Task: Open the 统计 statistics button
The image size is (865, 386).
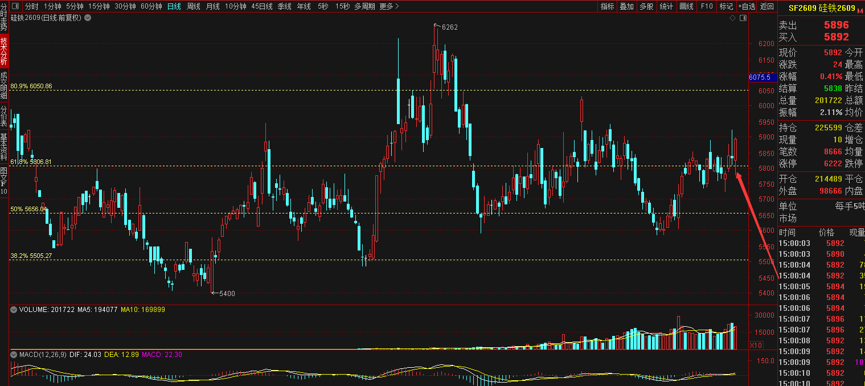Action: coord(666,7)
